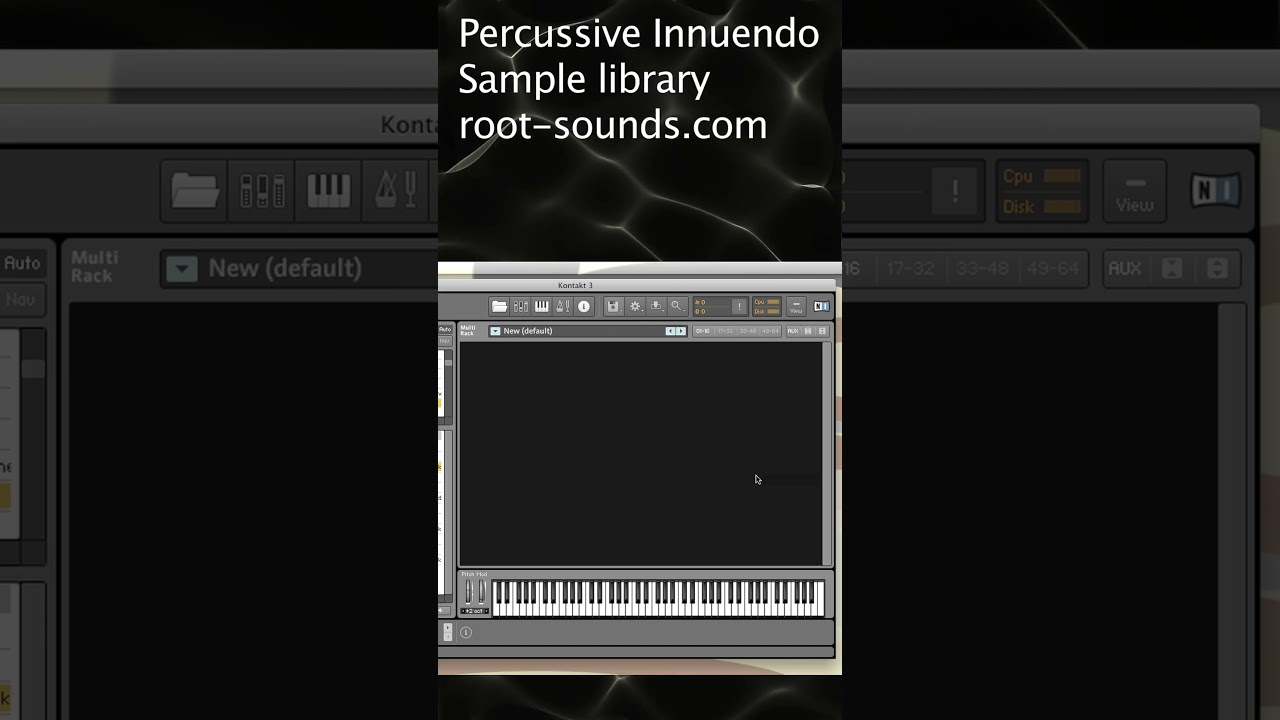Click the rack vertical scrollbar
The height and width of the screenshot is (720, 1280).
pos(827,455)
